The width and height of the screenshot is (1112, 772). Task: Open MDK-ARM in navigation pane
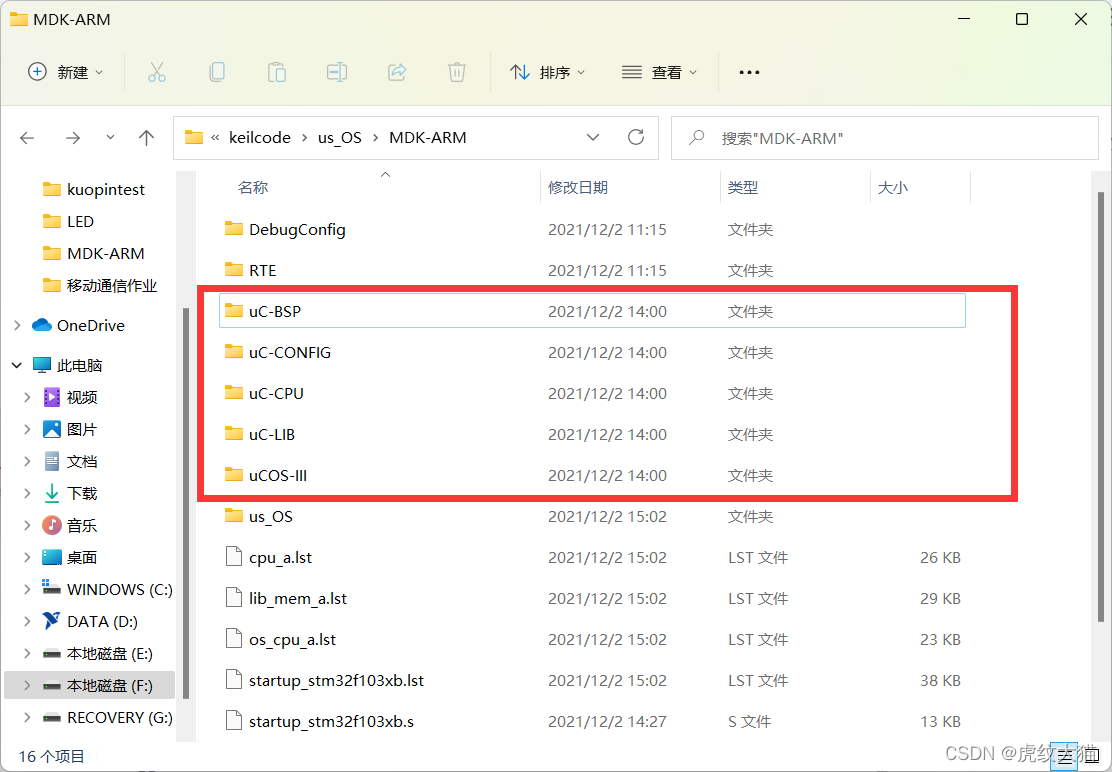click(93, 253)
